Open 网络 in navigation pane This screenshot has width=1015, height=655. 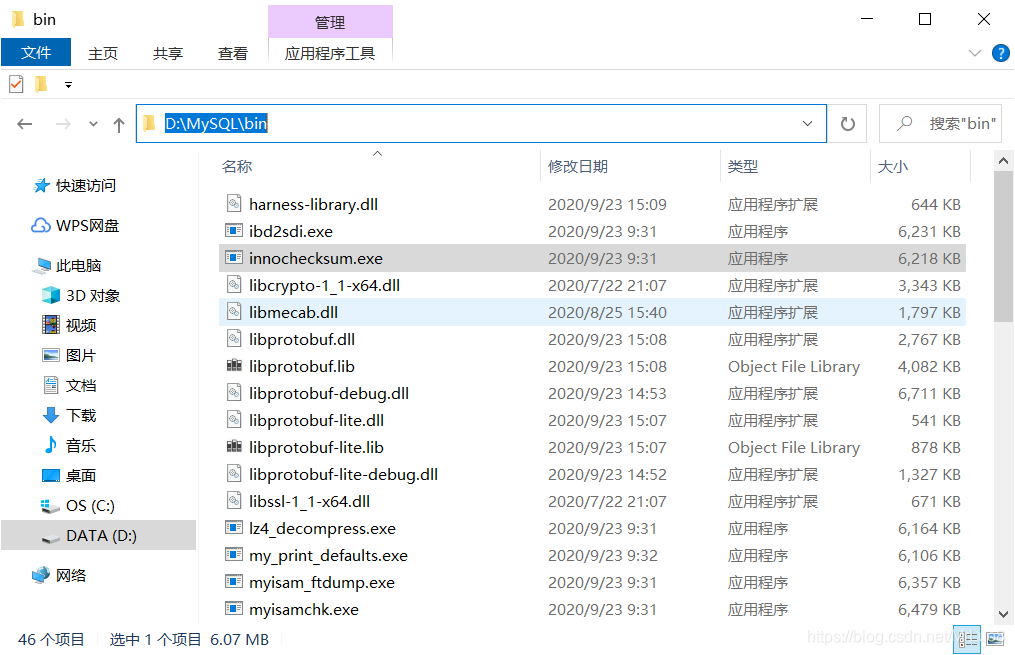pyautogui.click(x=60, y=575)
